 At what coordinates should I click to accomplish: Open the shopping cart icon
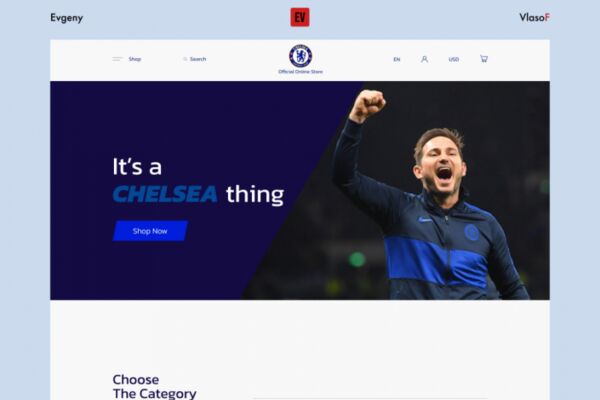point(484,59)
